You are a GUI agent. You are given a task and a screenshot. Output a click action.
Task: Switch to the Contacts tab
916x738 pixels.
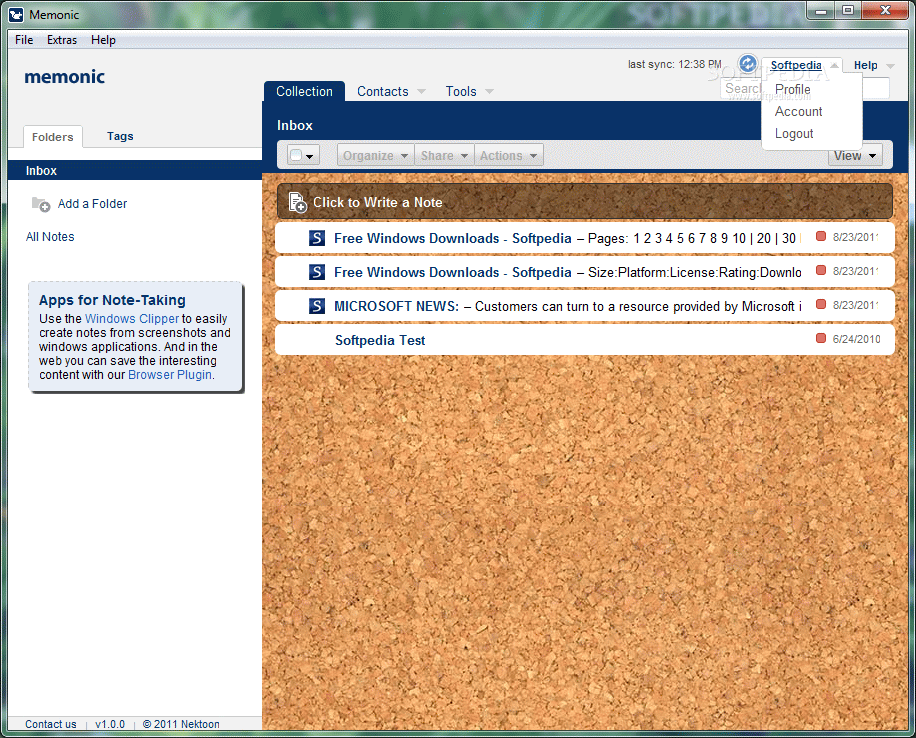pos(383,92)
